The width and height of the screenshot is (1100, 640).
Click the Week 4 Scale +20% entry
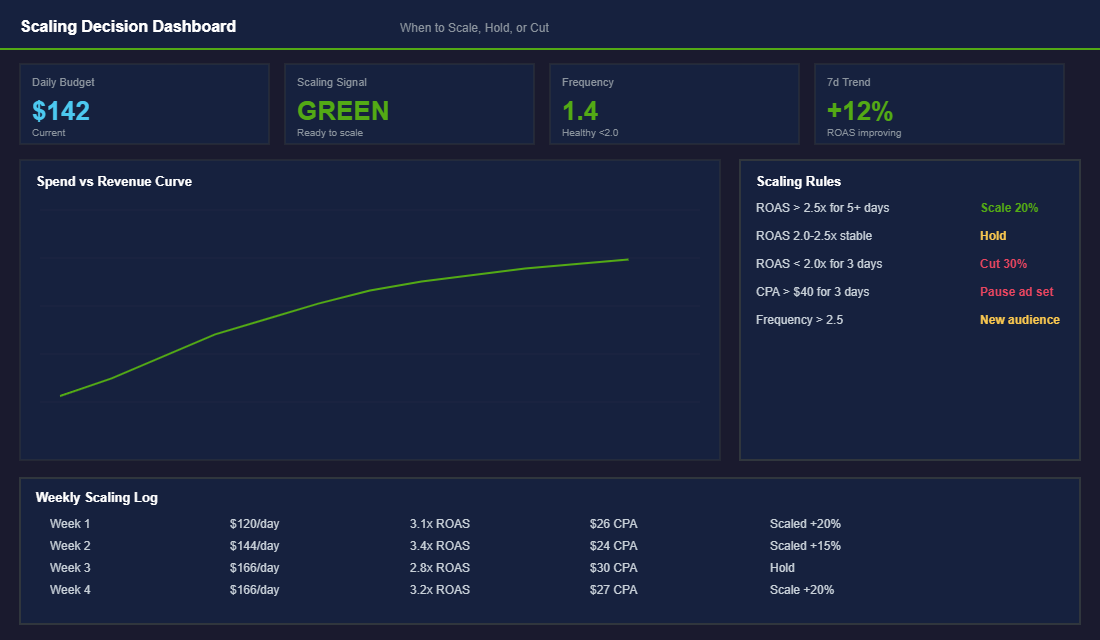coord(801,589)
